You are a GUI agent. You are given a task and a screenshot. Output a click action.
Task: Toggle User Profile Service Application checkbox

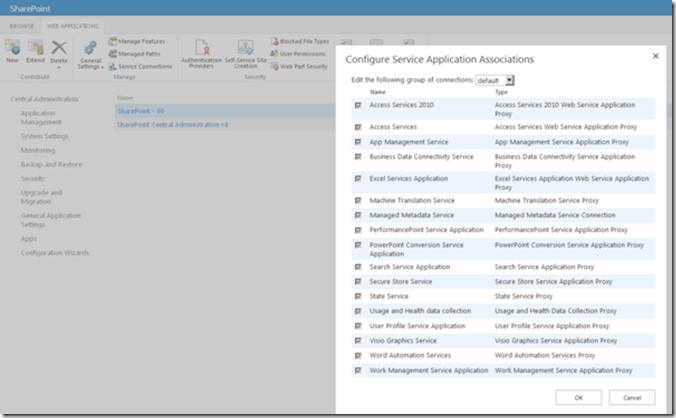coord(358,326)
